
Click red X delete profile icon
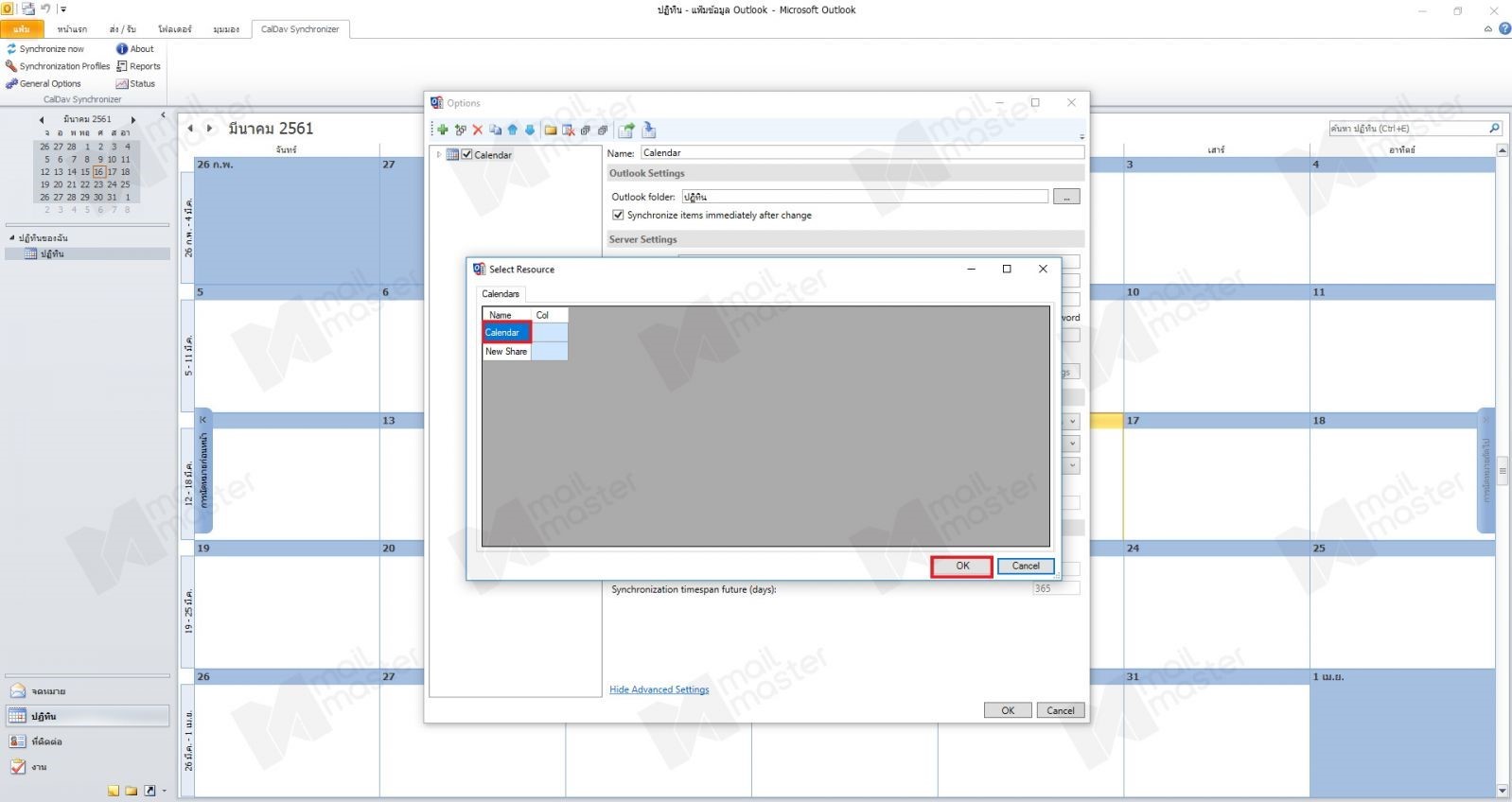coord(477,131)
